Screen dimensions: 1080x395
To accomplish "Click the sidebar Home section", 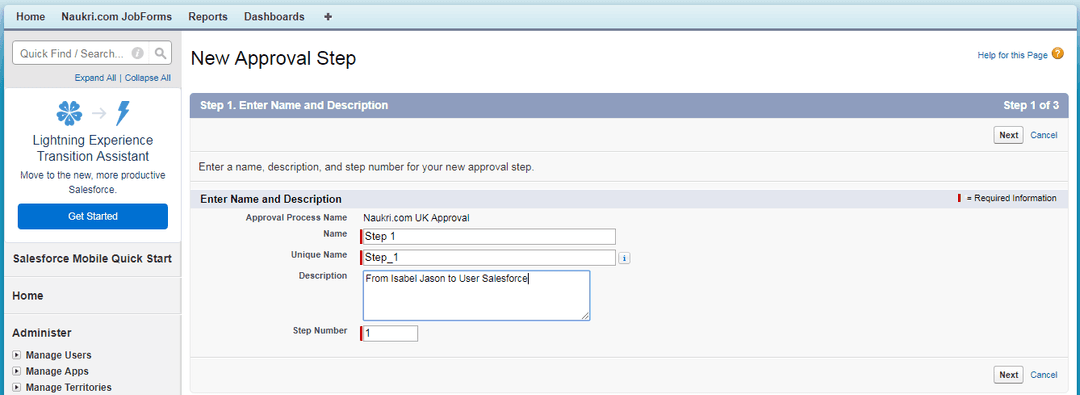I will coord(28,296).
